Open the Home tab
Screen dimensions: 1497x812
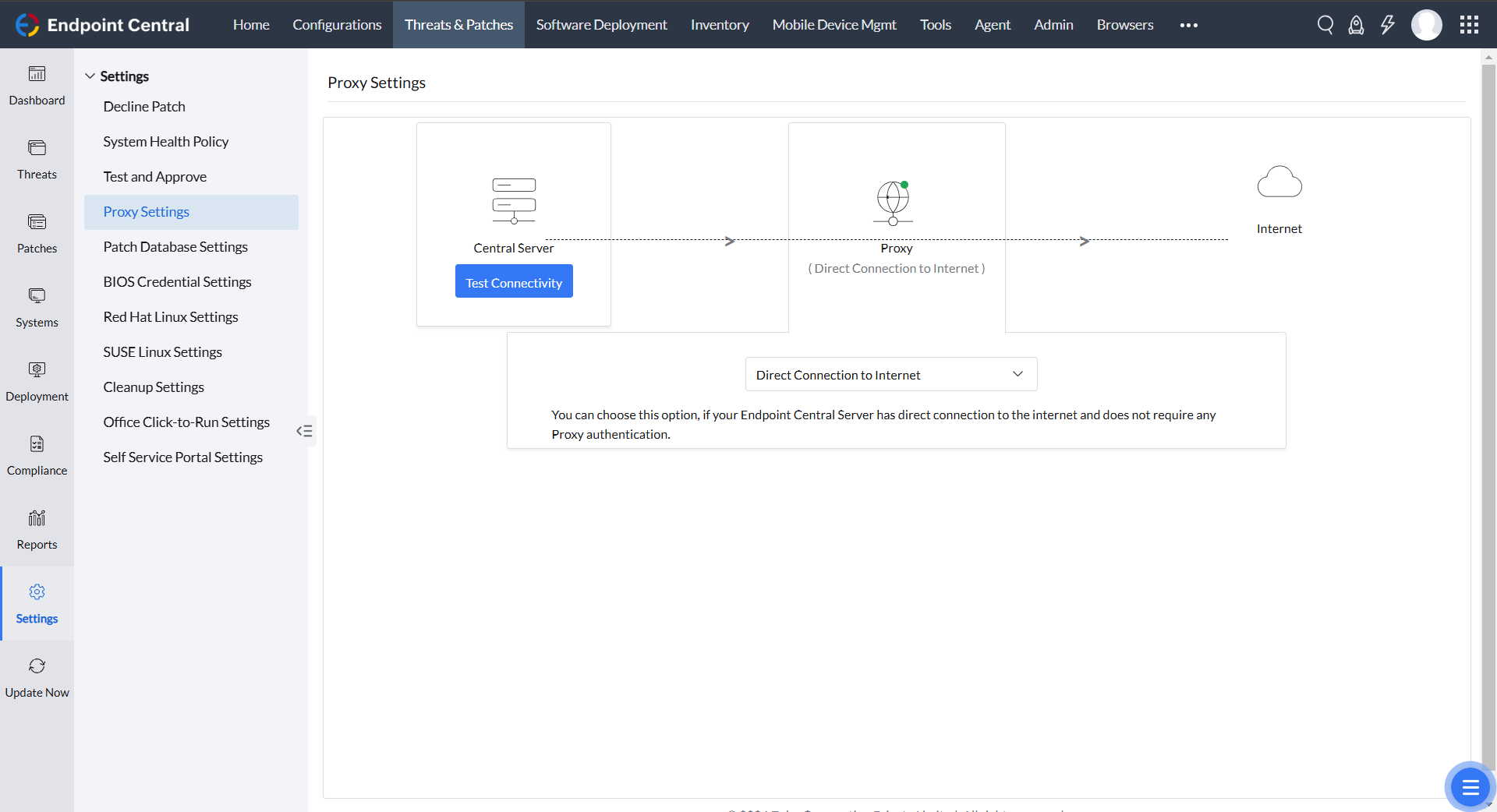(x=251, y=25)
